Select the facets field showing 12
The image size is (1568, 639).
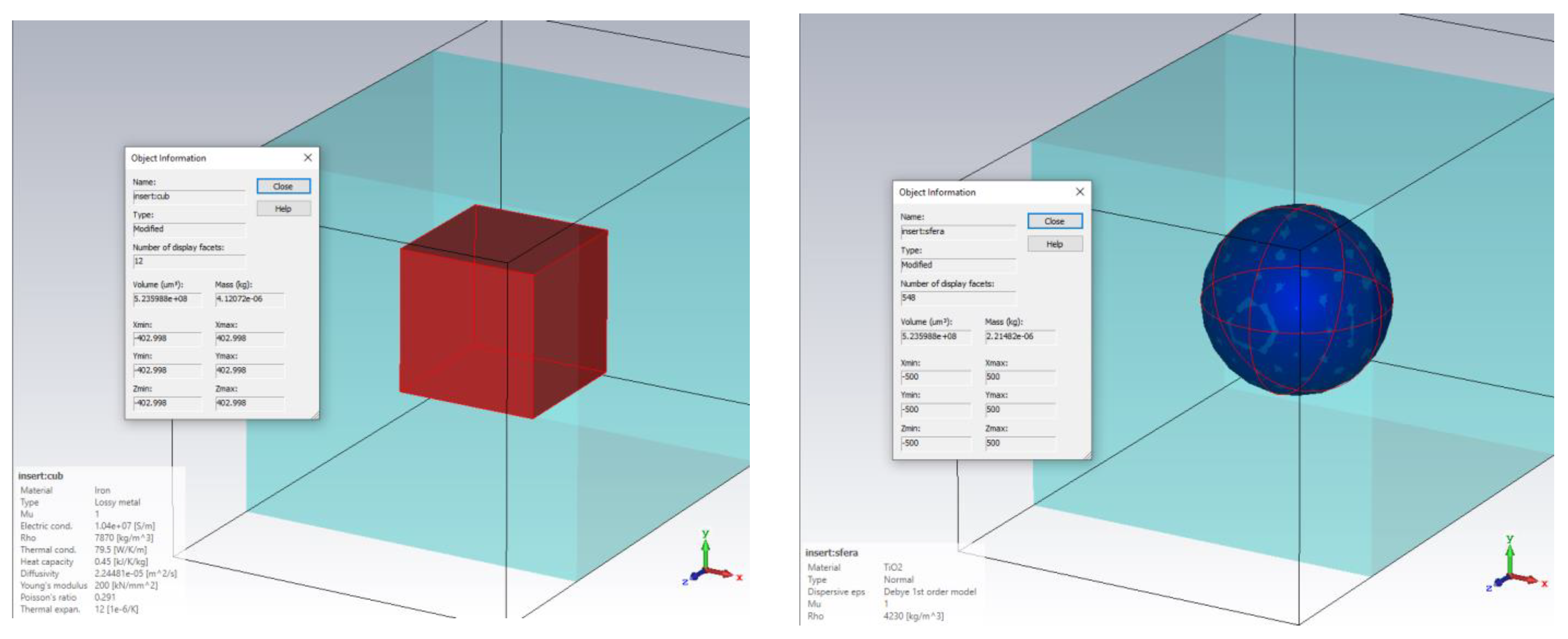coord(188,261)
